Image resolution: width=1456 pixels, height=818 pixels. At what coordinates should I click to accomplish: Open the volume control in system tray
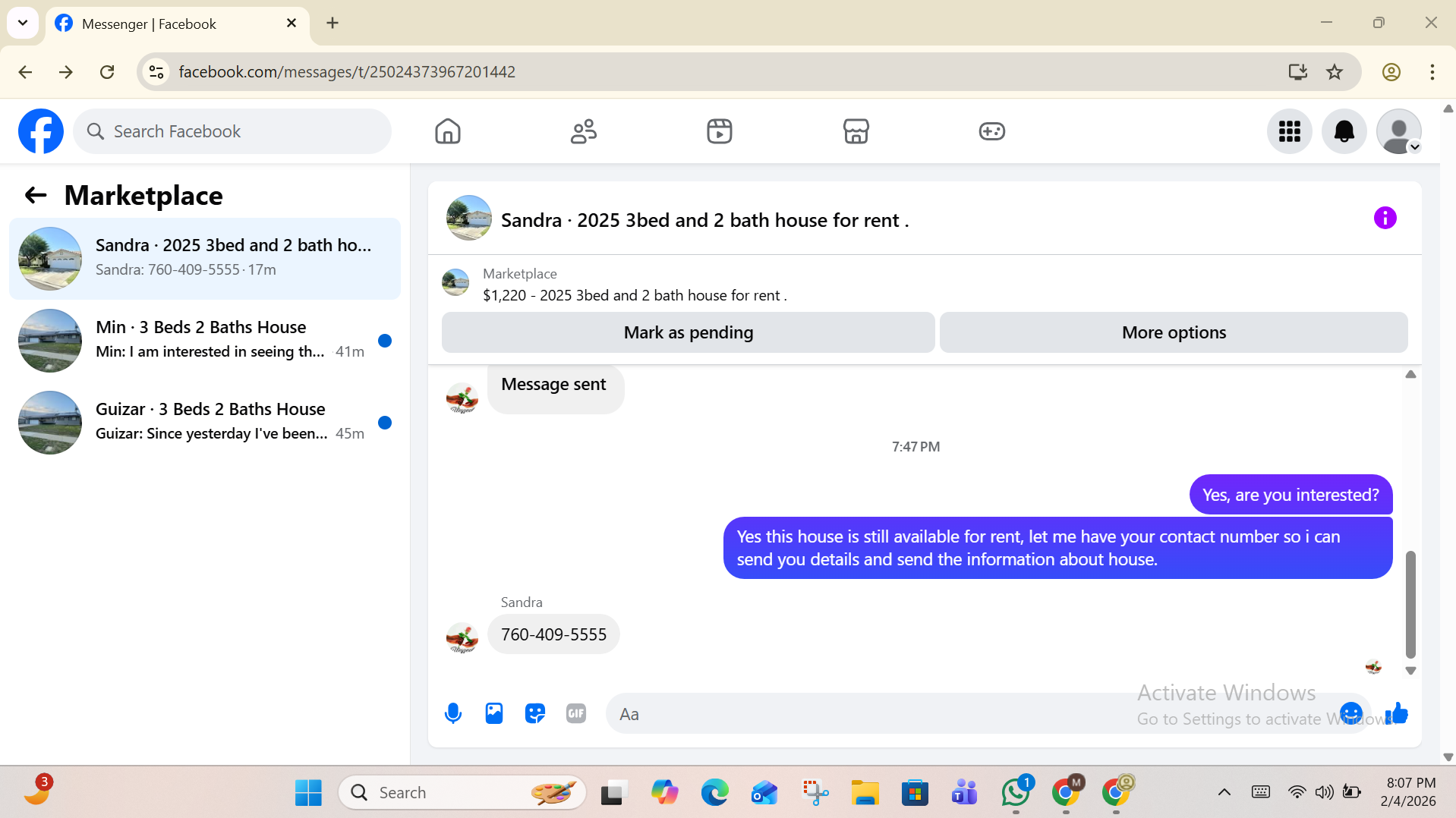pyautogui.click(x=1325, y=793)
